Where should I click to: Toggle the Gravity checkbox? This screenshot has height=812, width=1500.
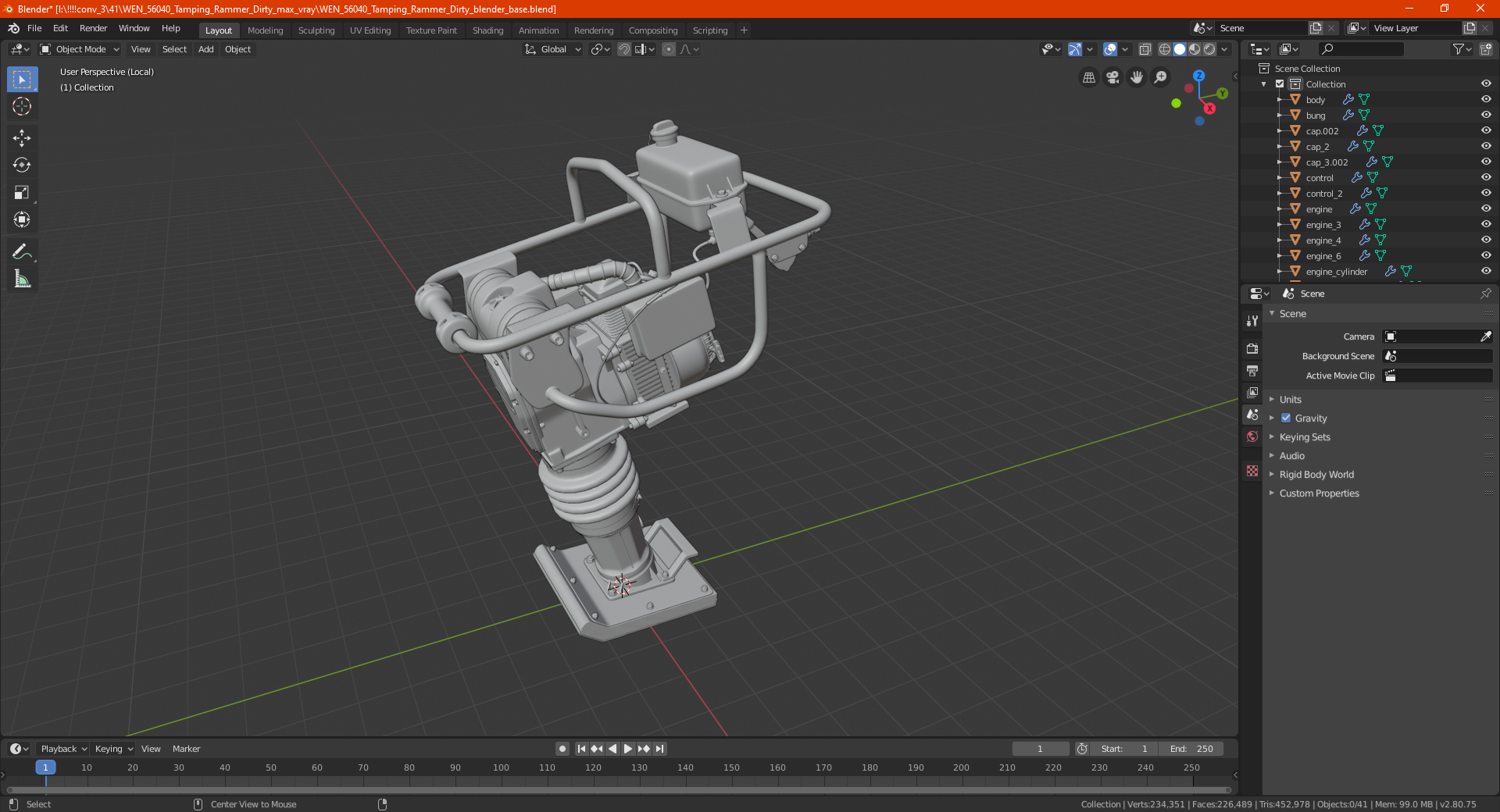[x=1286, y=418]
